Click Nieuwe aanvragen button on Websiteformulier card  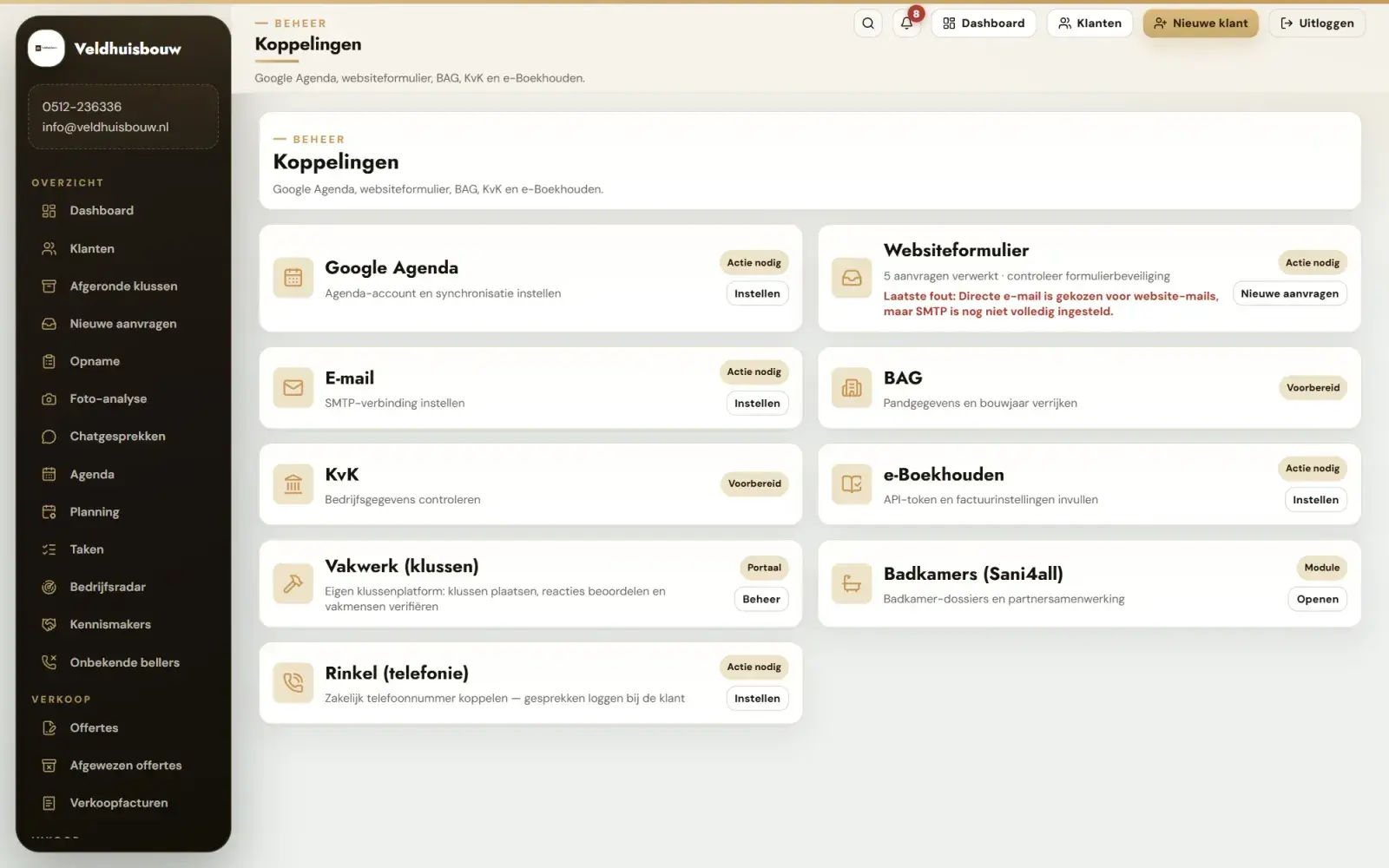click(x=1289, y=294)
